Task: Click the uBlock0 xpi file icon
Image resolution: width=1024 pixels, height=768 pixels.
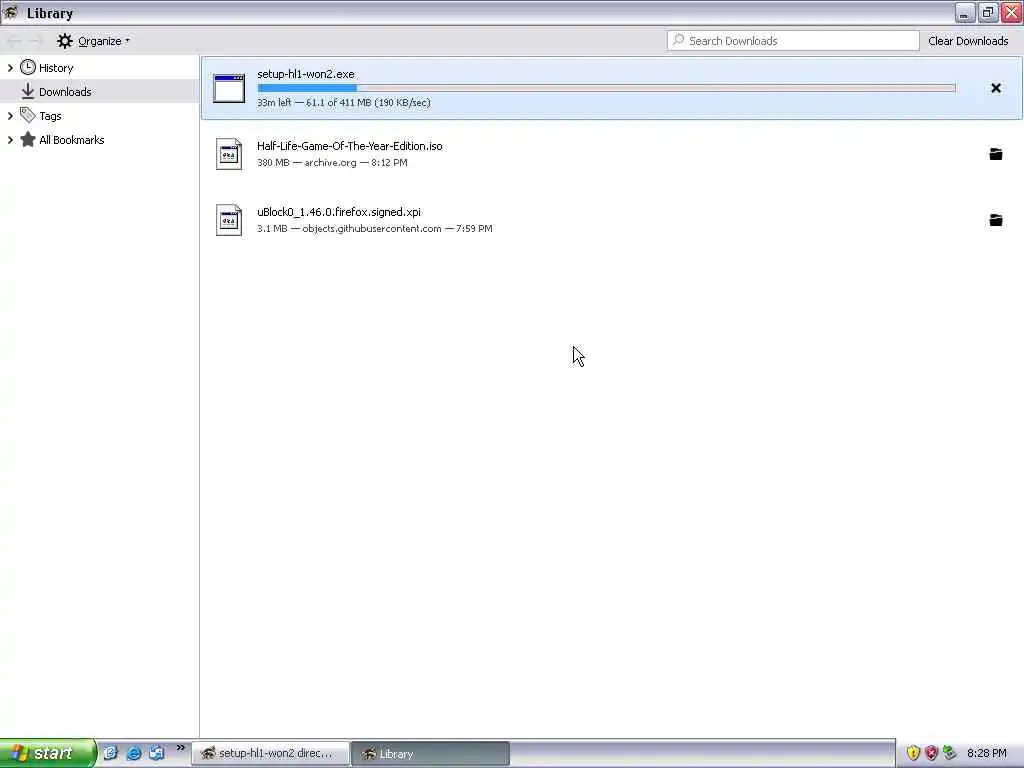Action: 229,220
